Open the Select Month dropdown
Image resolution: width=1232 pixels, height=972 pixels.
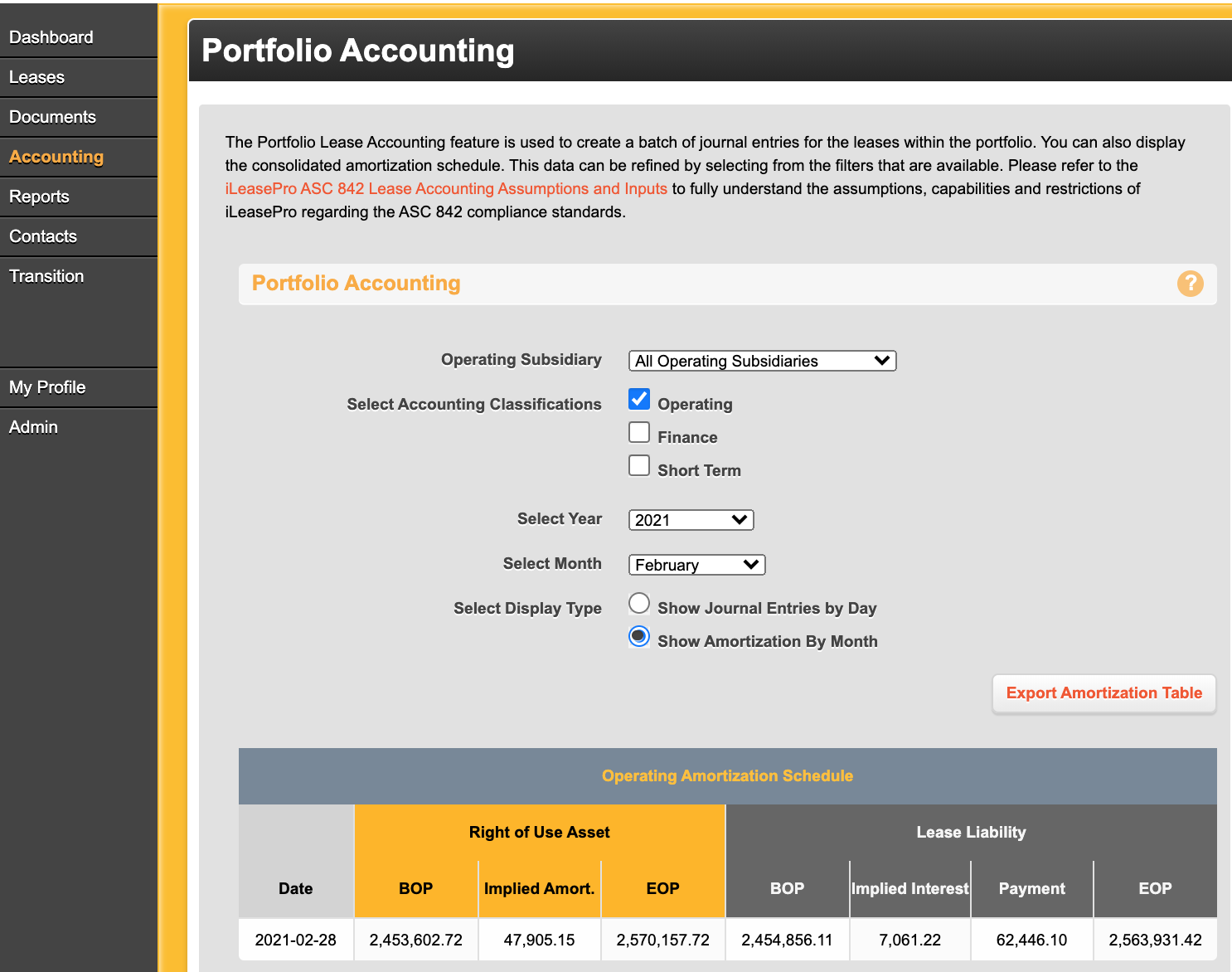click(696, 565)
